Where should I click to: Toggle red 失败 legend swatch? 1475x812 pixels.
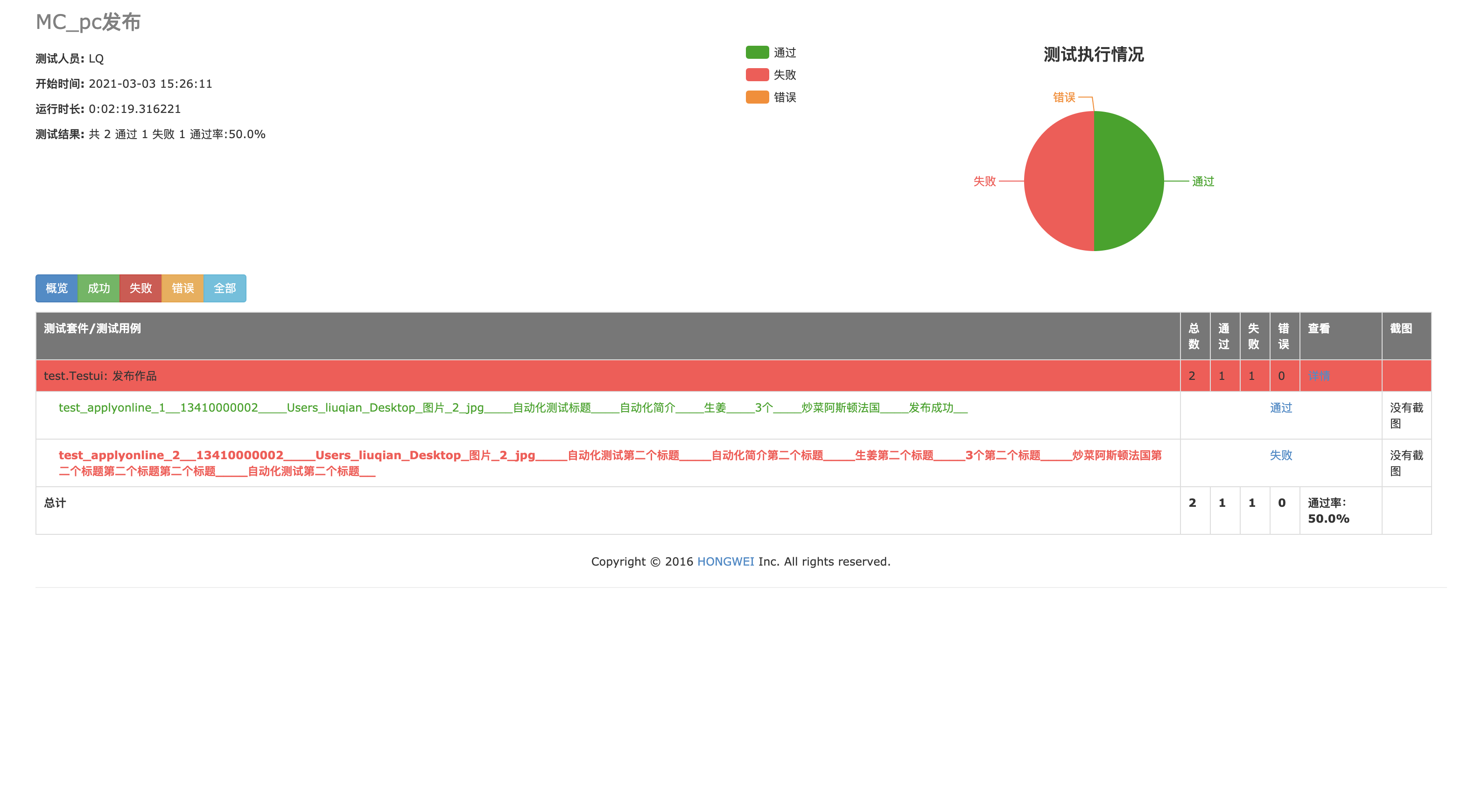click(x=757, y=75)
